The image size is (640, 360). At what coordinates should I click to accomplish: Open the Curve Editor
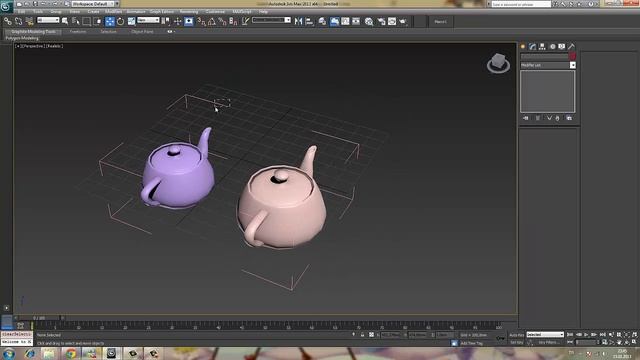(345, 21)
